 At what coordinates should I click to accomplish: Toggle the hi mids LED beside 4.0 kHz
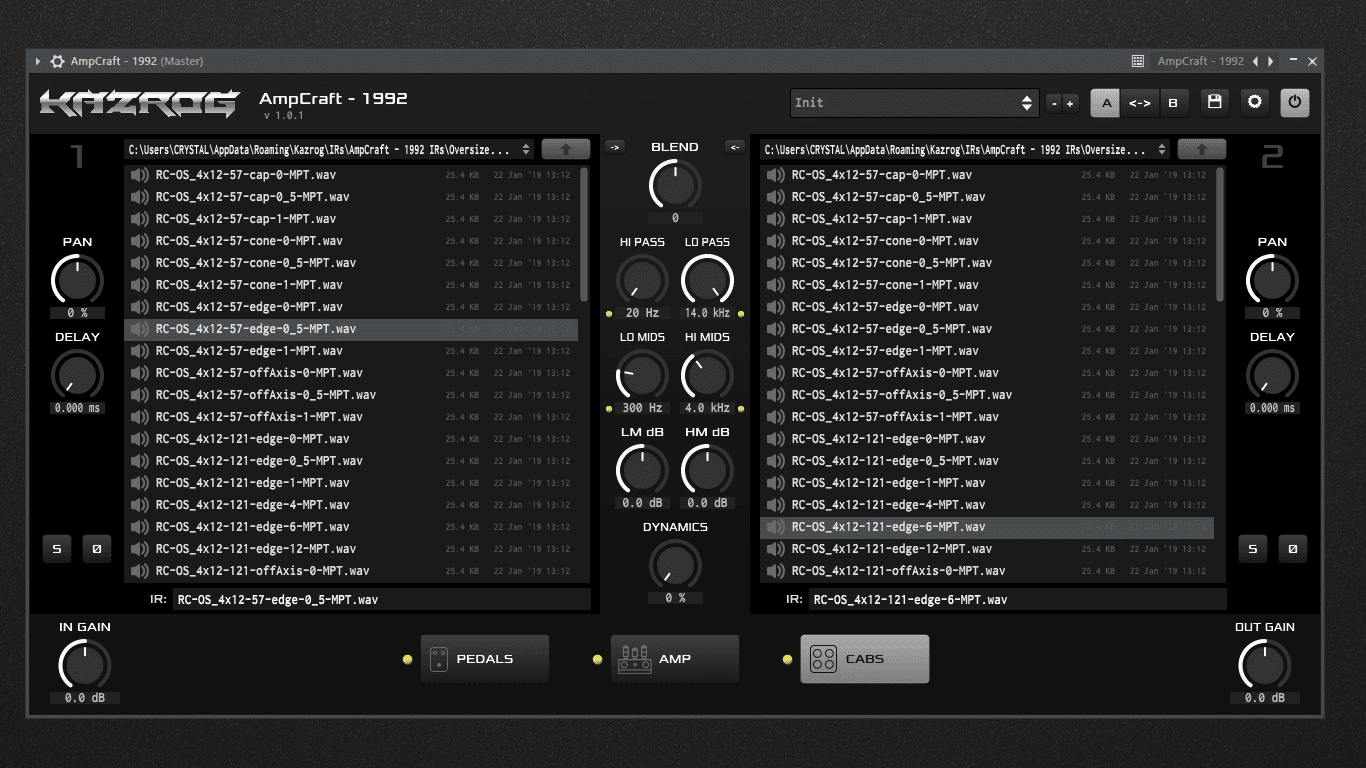tap(741, 408)
